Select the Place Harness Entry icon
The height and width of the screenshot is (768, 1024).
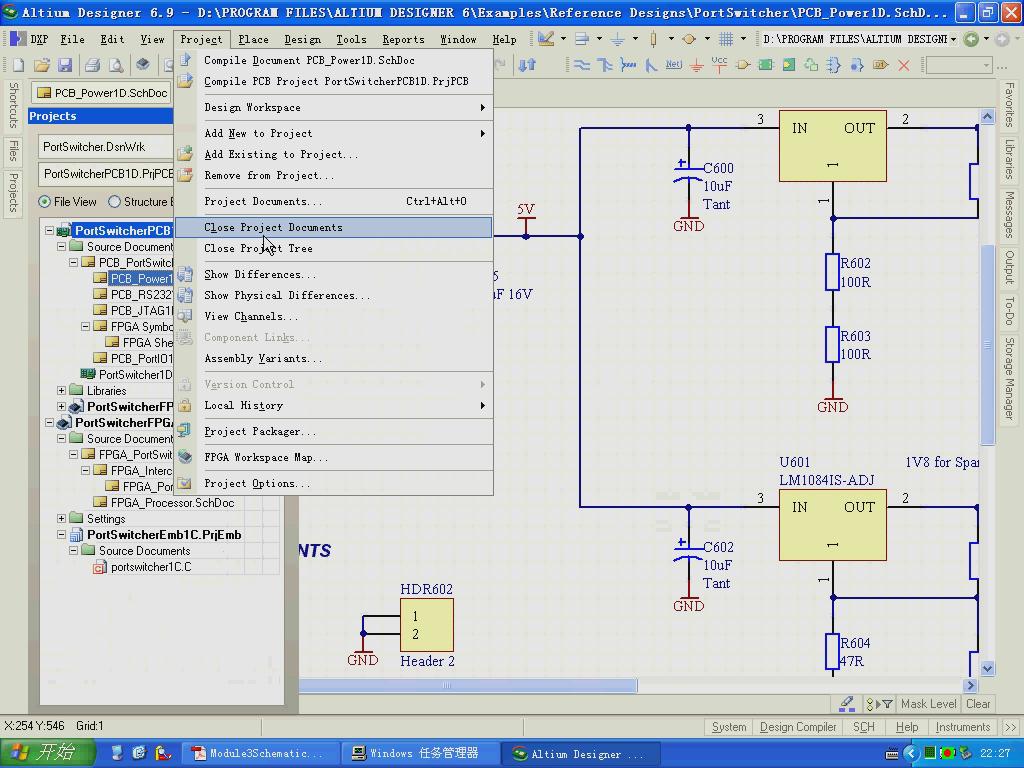tap(857, 65)
